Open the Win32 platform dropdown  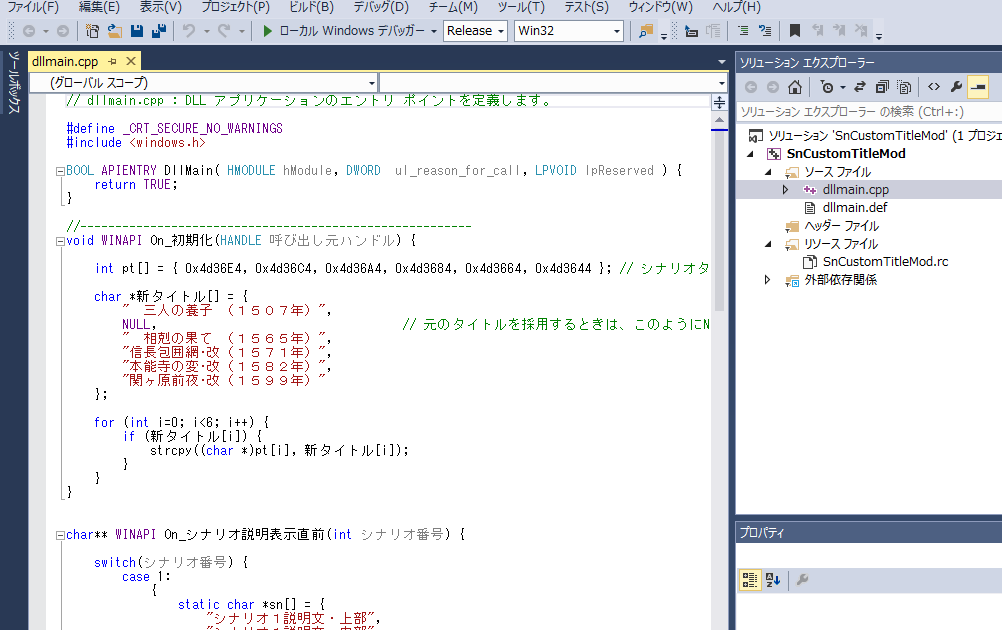(568, 31)
